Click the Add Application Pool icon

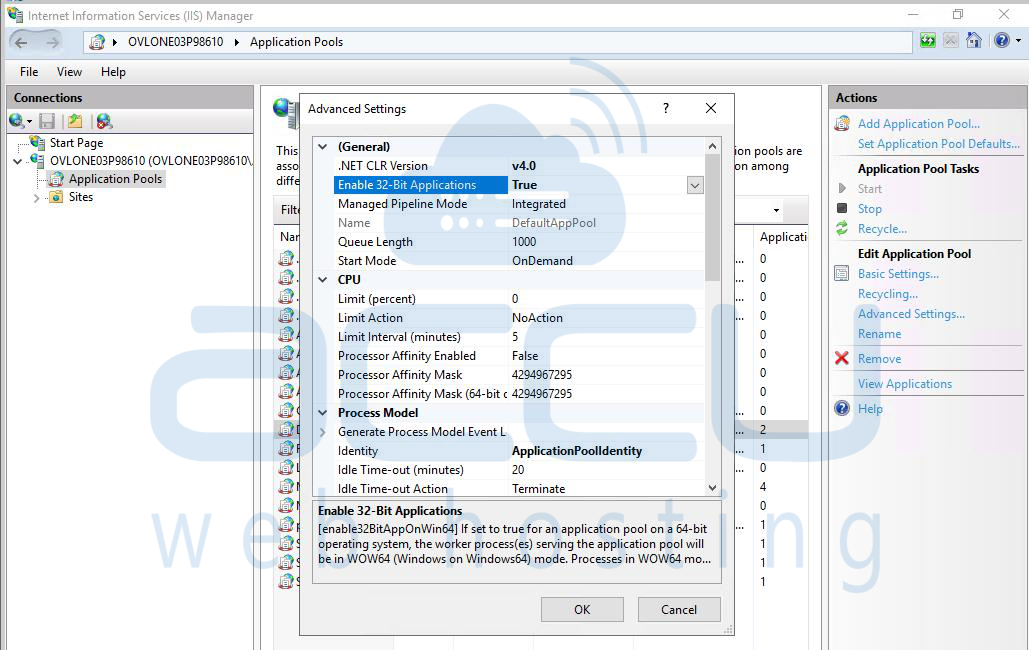point(842,123)
